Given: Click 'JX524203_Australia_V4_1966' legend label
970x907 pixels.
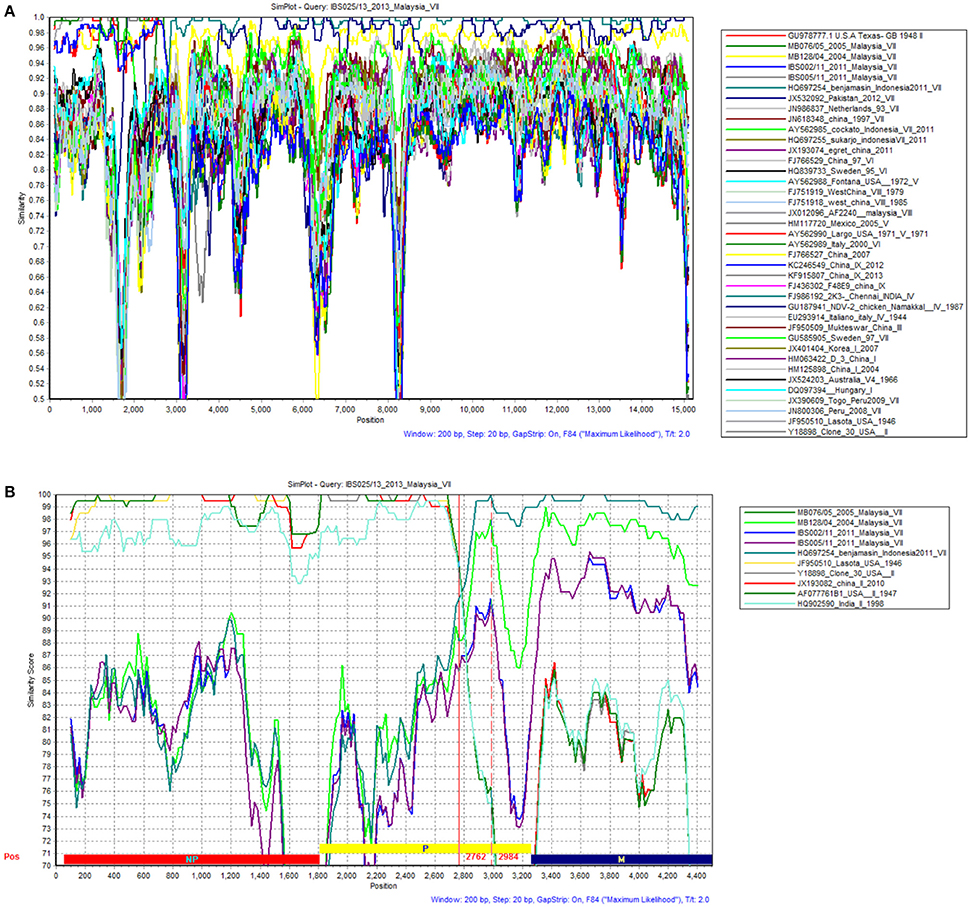Looking at the screenshot, I should coord(843,380).
